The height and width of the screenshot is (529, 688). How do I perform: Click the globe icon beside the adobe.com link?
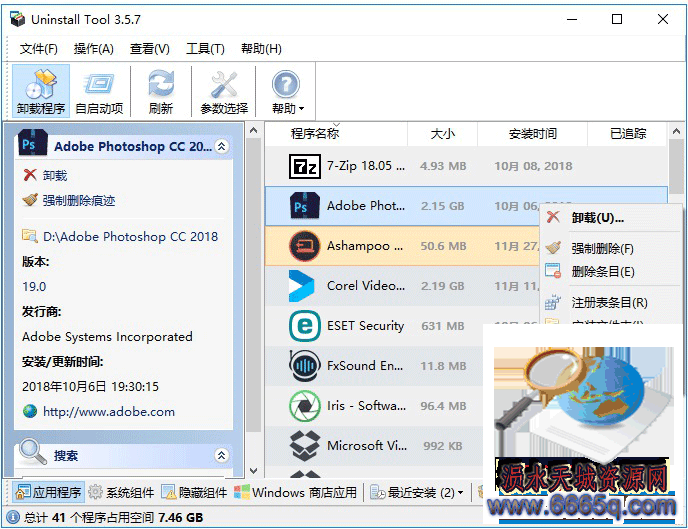tap(30, 411)
